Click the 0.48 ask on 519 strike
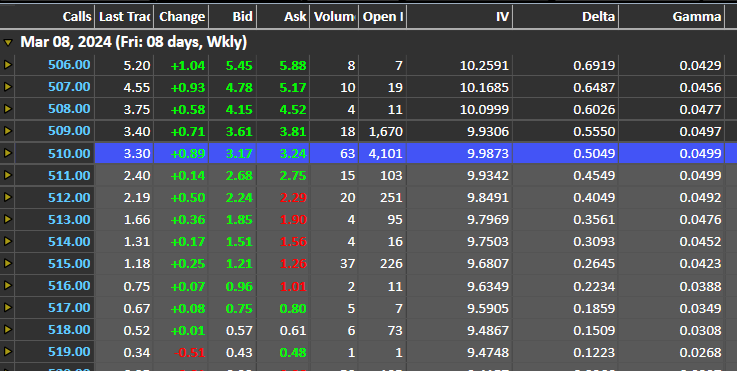 [x=293, y=352]
